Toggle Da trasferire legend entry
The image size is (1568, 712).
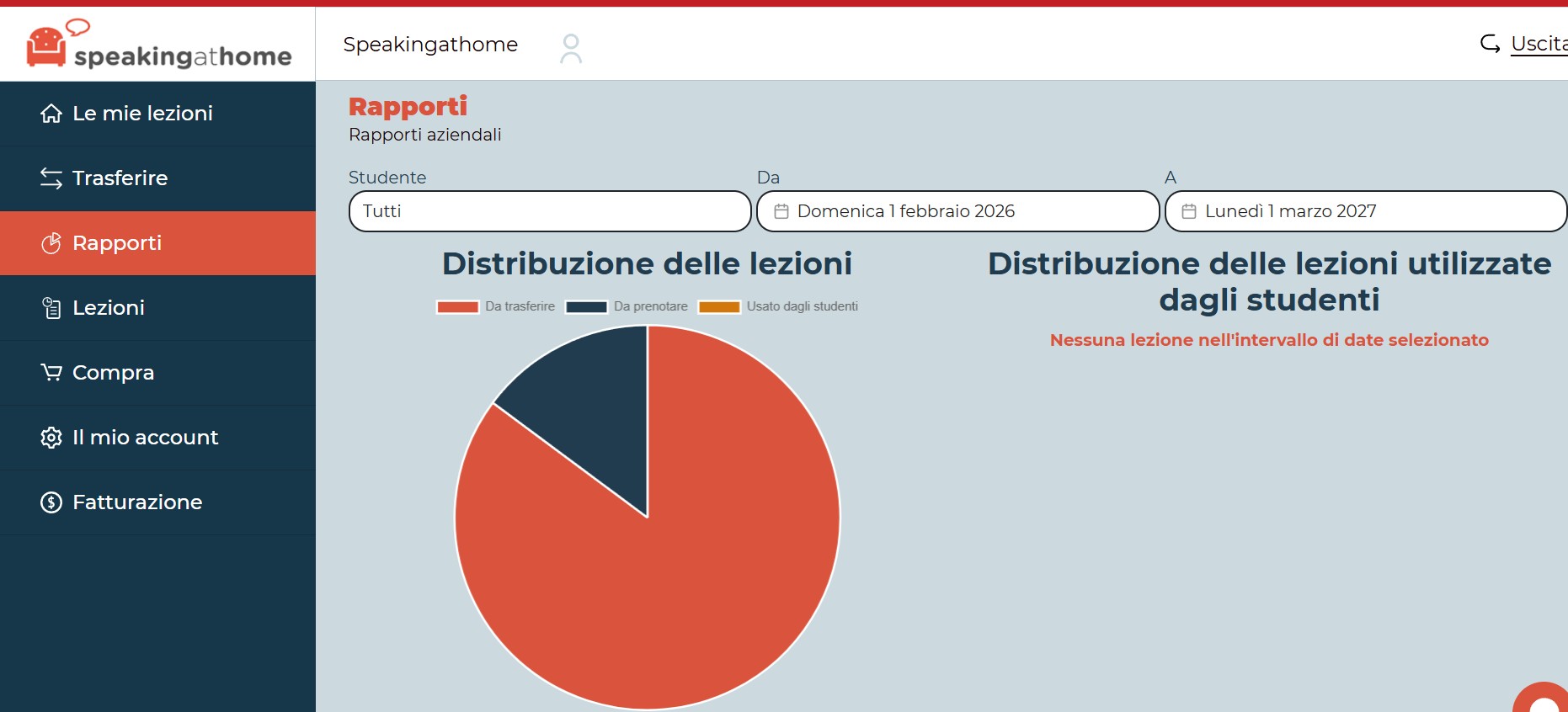tap(496, 306)
